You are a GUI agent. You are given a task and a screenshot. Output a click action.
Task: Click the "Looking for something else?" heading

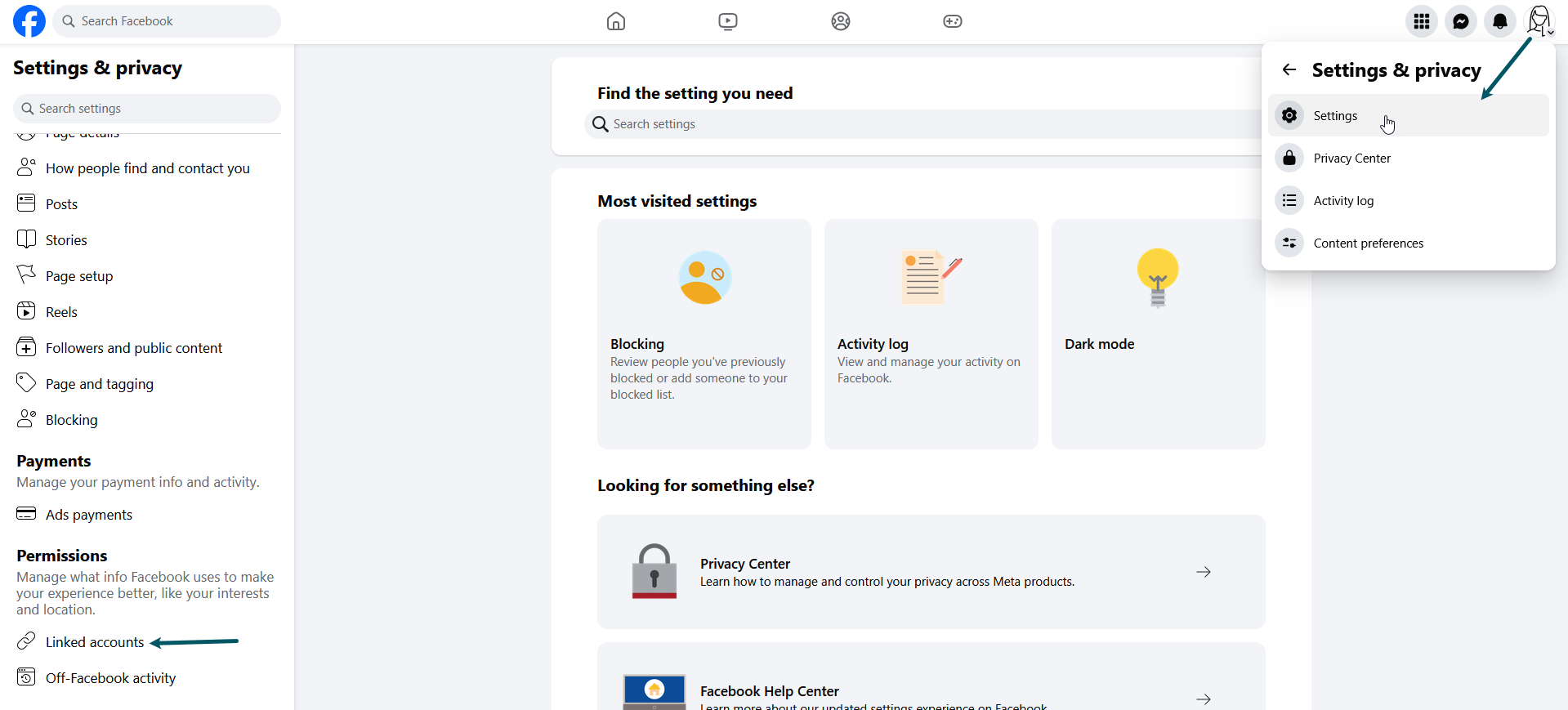706,485
